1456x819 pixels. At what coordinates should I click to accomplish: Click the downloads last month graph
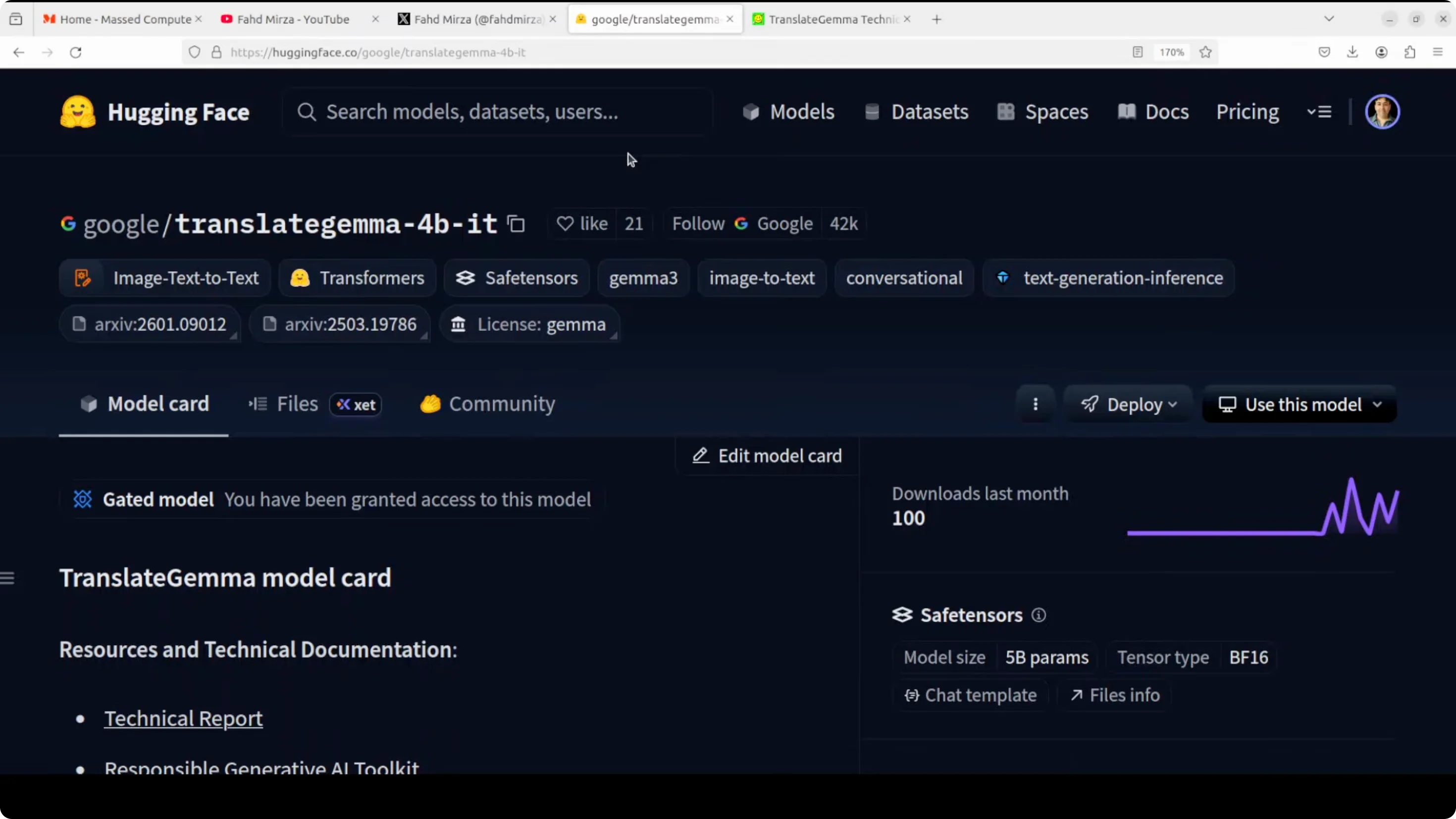(x=1263, y=507)
